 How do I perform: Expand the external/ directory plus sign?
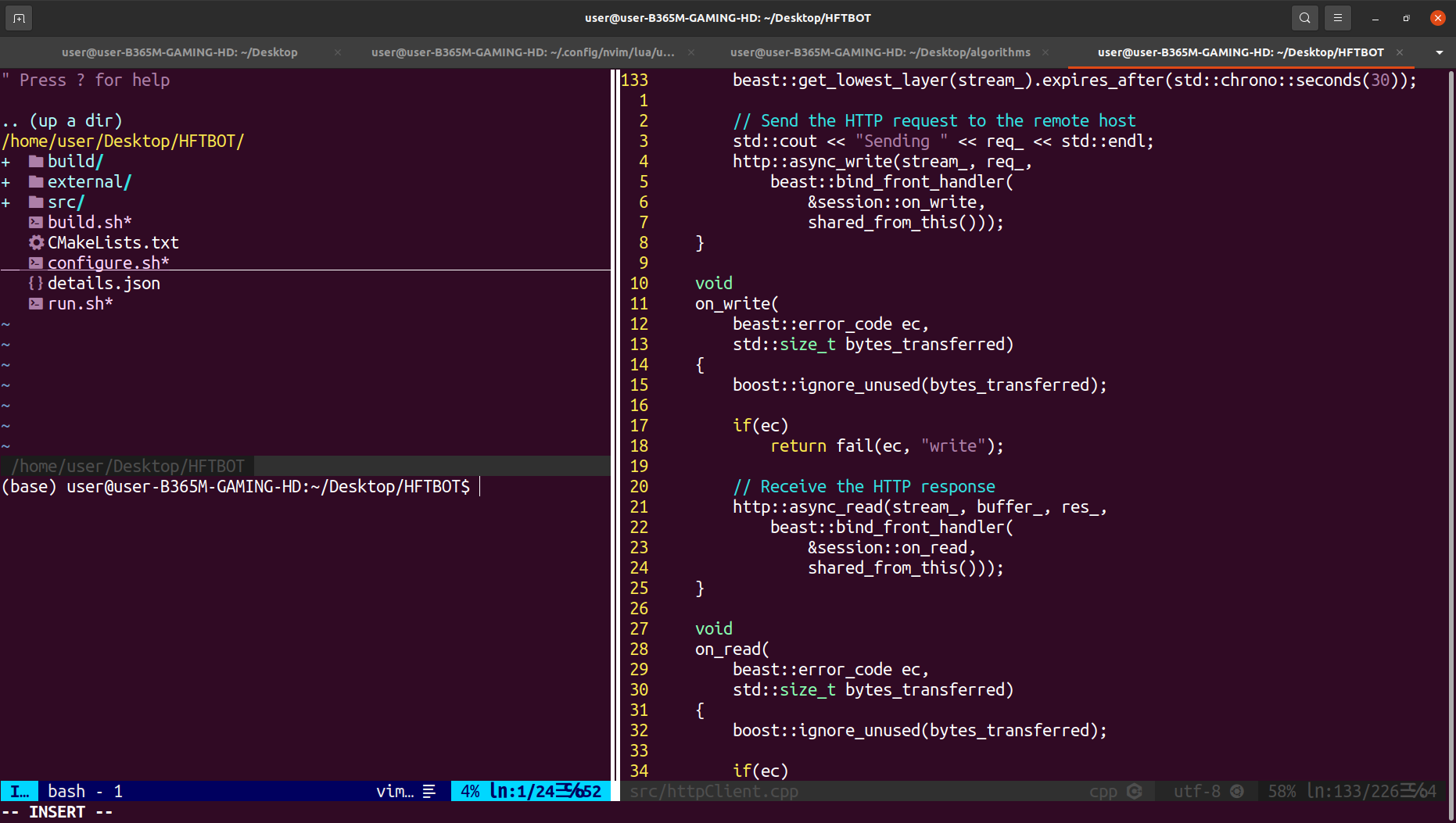pos(6,182)
